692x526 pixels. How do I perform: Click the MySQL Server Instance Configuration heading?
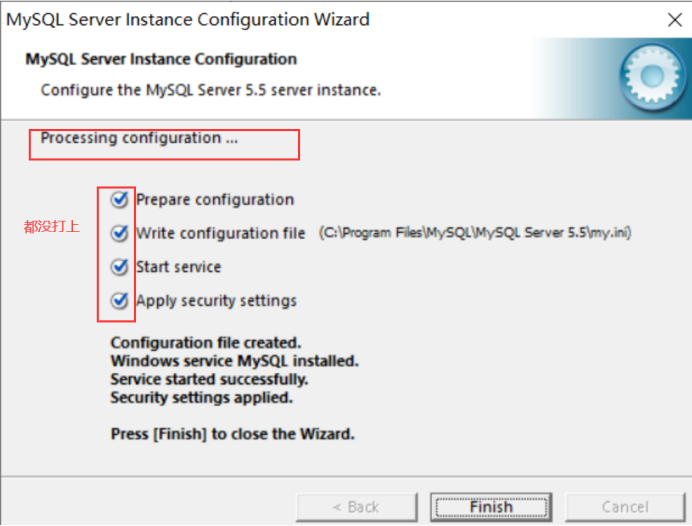coord(160,59)
